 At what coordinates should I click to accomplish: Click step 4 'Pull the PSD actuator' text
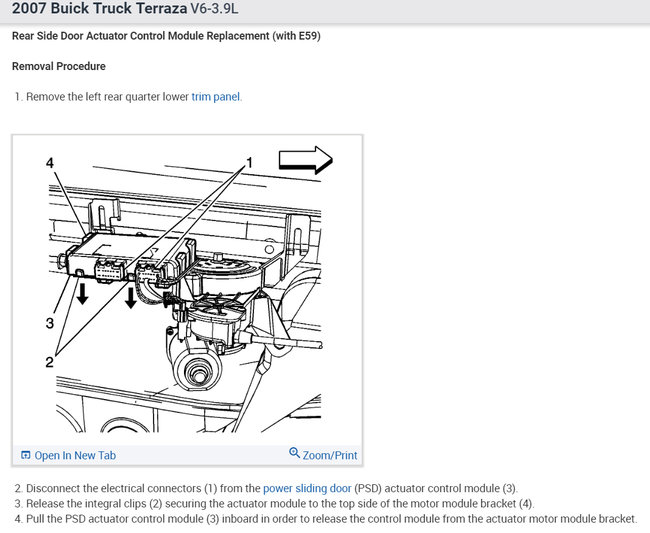point(325,518)
